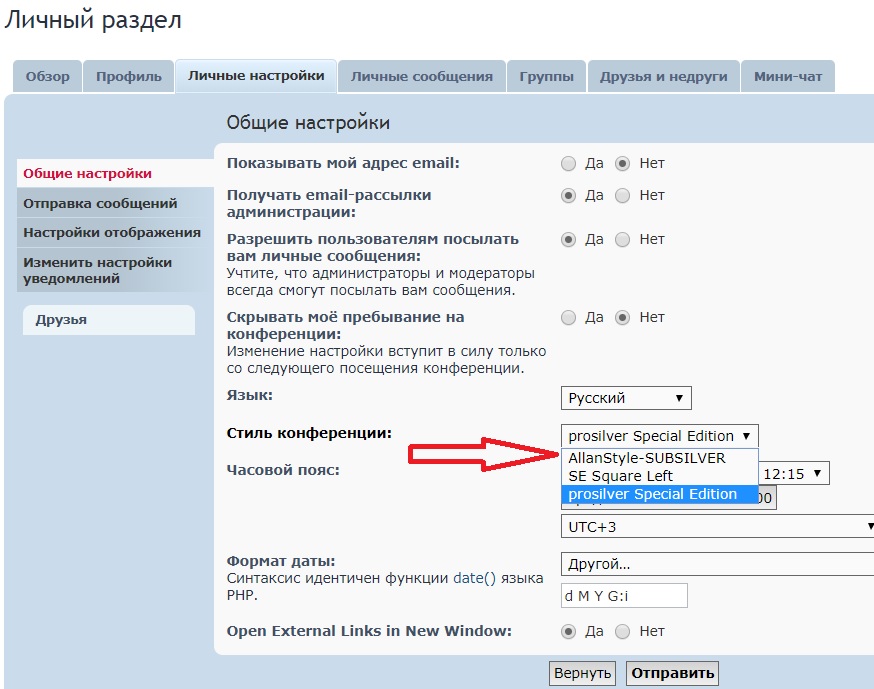Select Нет for email newsletters
This screenshot has height=689, width=874.
[x=623, y=196]
